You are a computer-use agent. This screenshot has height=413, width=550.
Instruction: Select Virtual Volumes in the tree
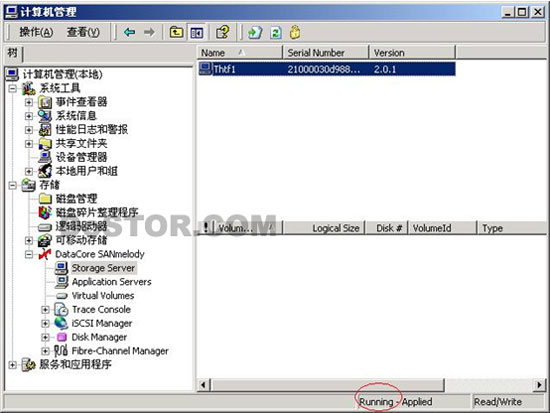click(x=103, y=296)
